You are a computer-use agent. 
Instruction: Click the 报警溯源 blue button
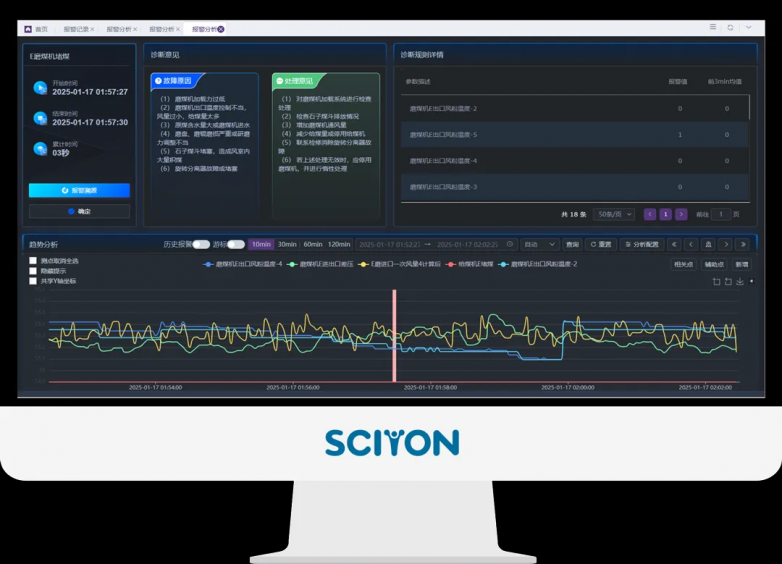(x=79, y=190)
